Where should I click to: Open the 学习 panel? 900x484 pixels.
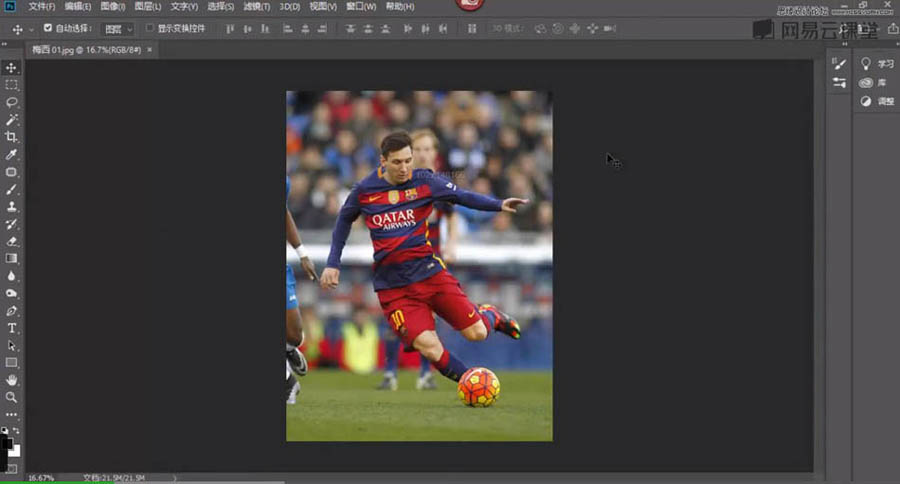pos(877,64)
